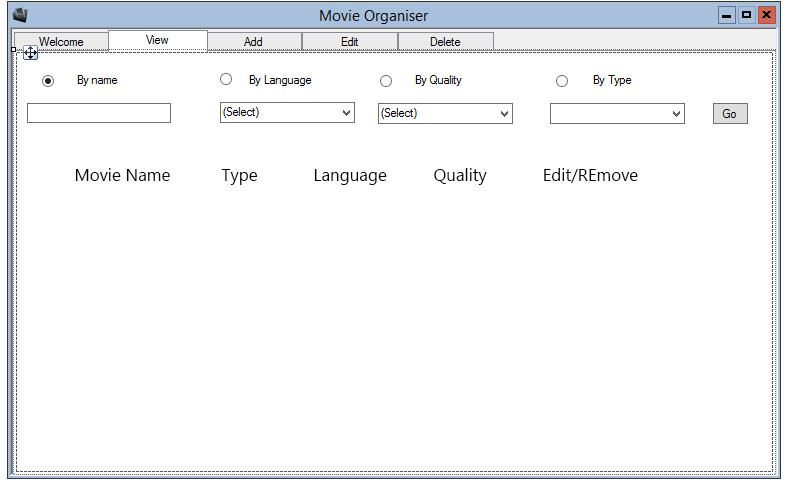Maximize the Movie Organiser window

(747, 15)
